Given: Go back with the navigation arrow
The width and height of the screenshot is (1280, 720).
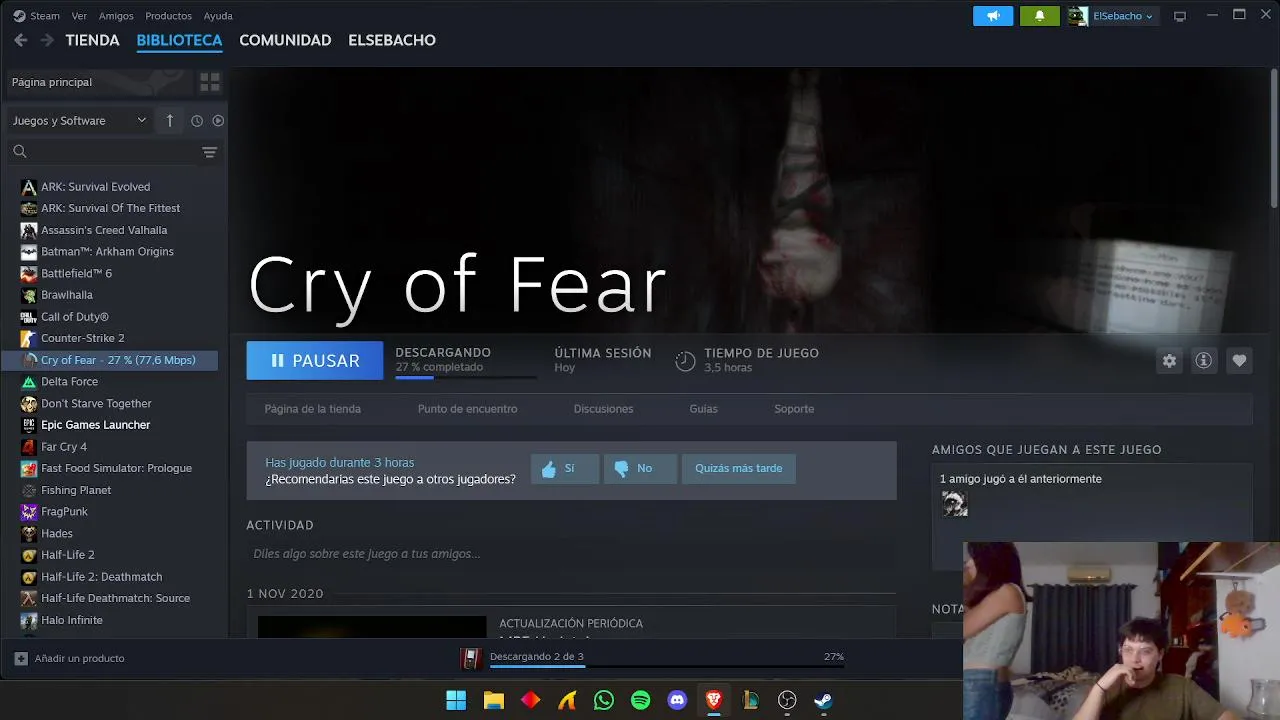Looking at the screenshot, I should [x=21, y=40].
